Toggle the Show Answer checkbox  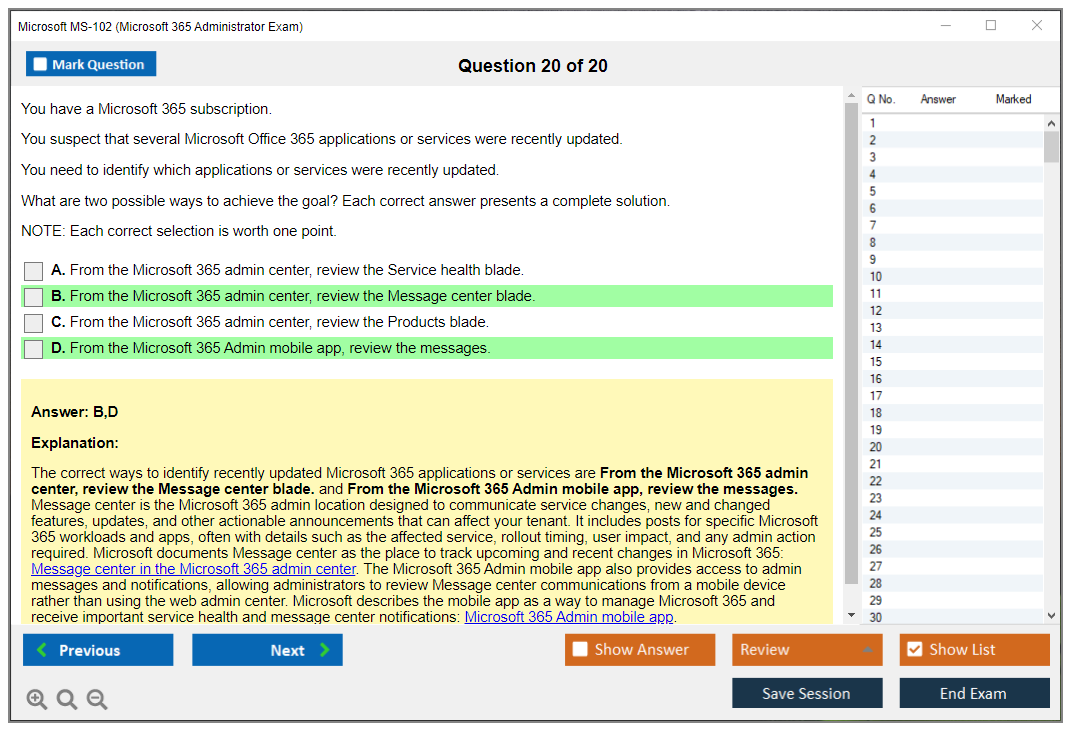pos(580,649)
